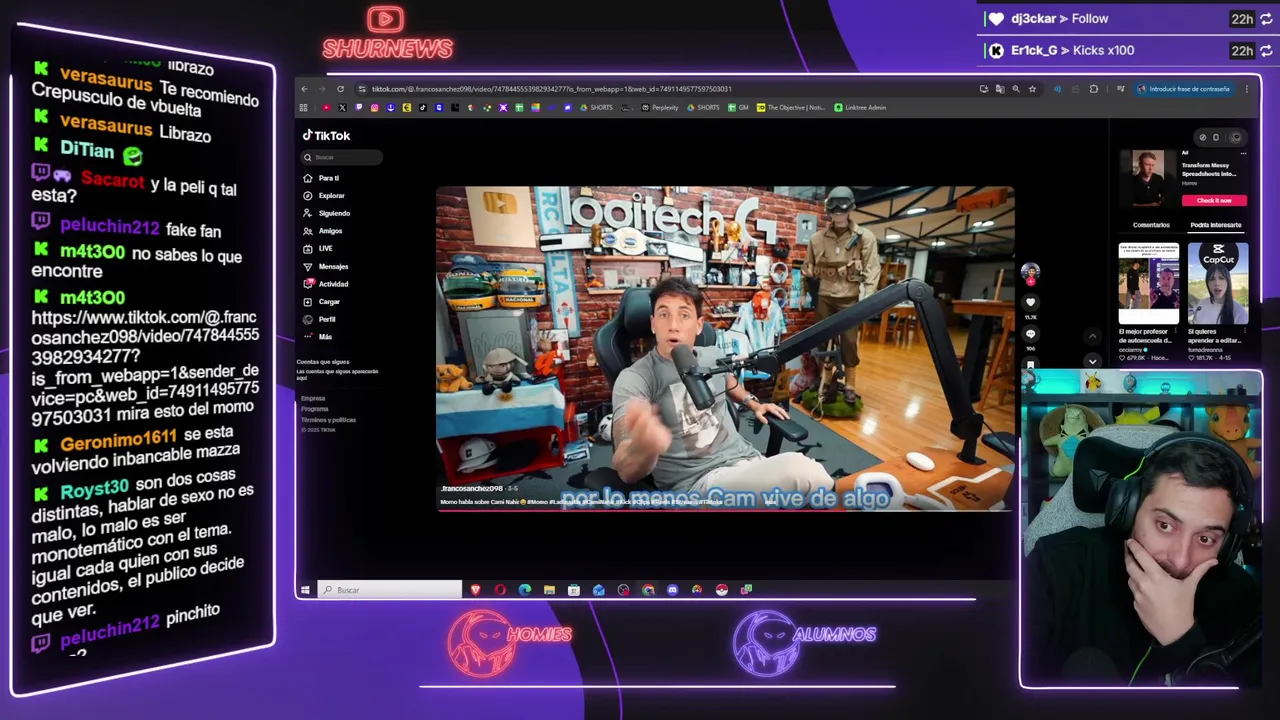The image size is (1280, 720).
Task: Open Brave from the Windows taskbar
Action: [x=475, y=590]
